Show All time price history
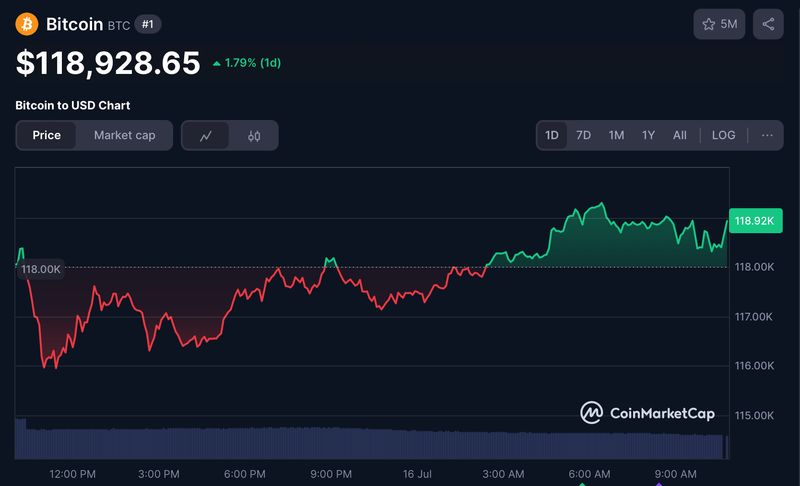This screenshot has width=800, height=486. pos(680,135)
